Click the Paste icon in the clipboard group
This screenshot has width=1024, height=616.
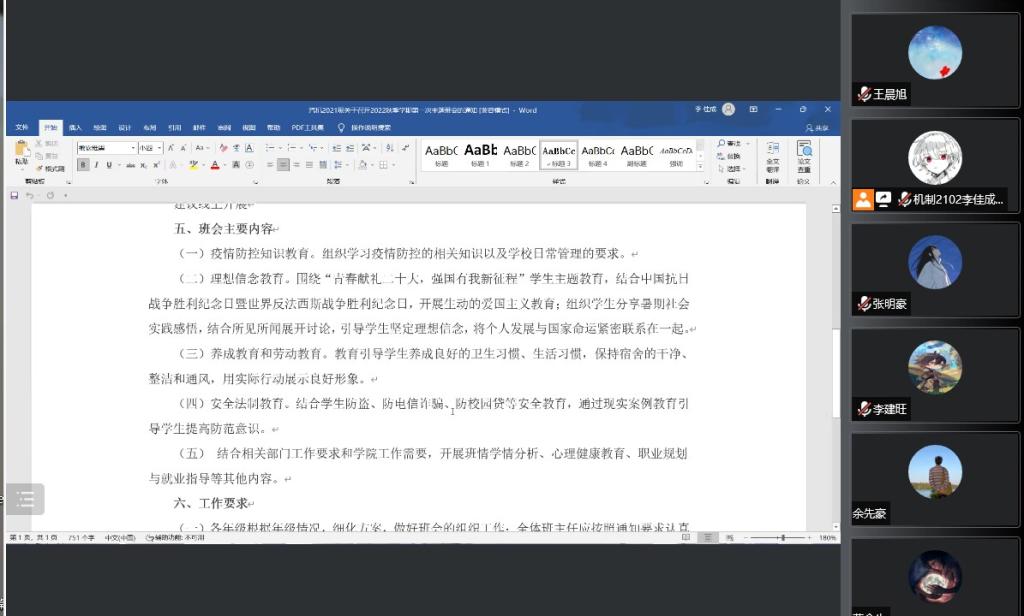(x=21, y=151)
